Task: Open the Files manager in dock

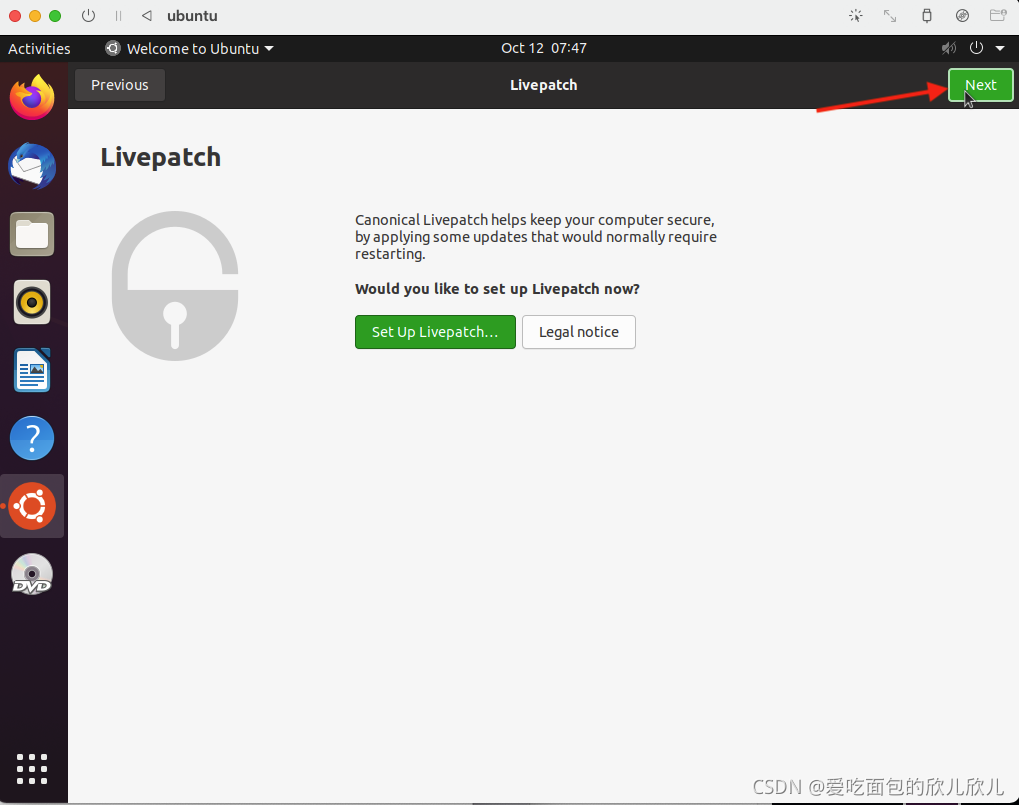Action: point(32,234)
